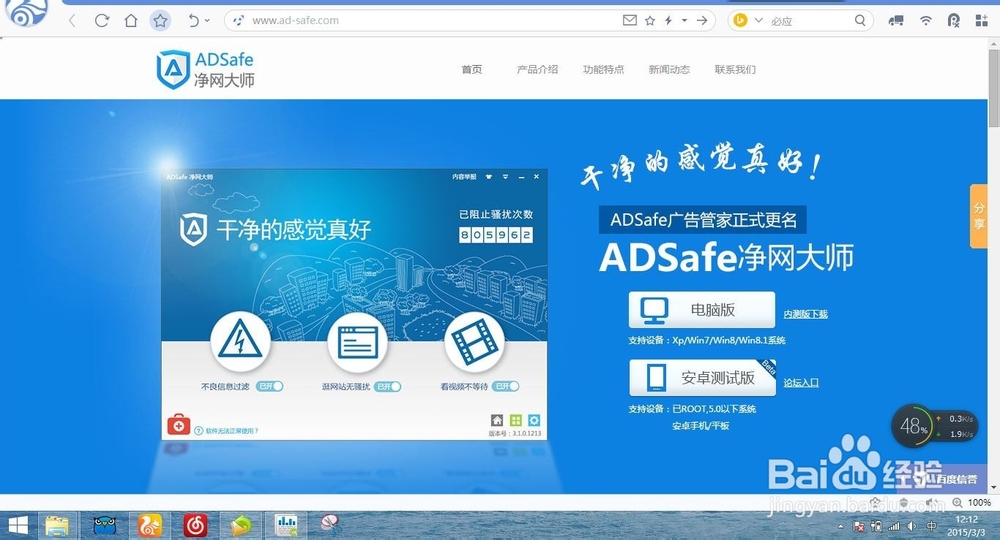Open File Explorer from the taskbar

57,526
